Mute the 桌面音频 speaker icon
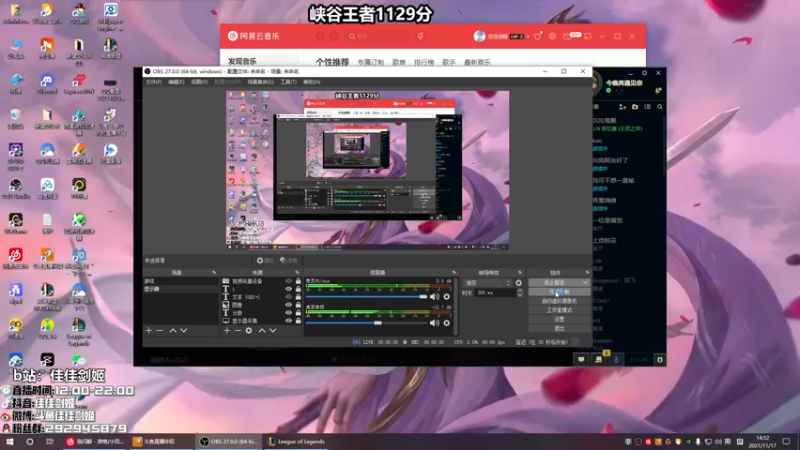The image size is (800, 450). point(434,322)
